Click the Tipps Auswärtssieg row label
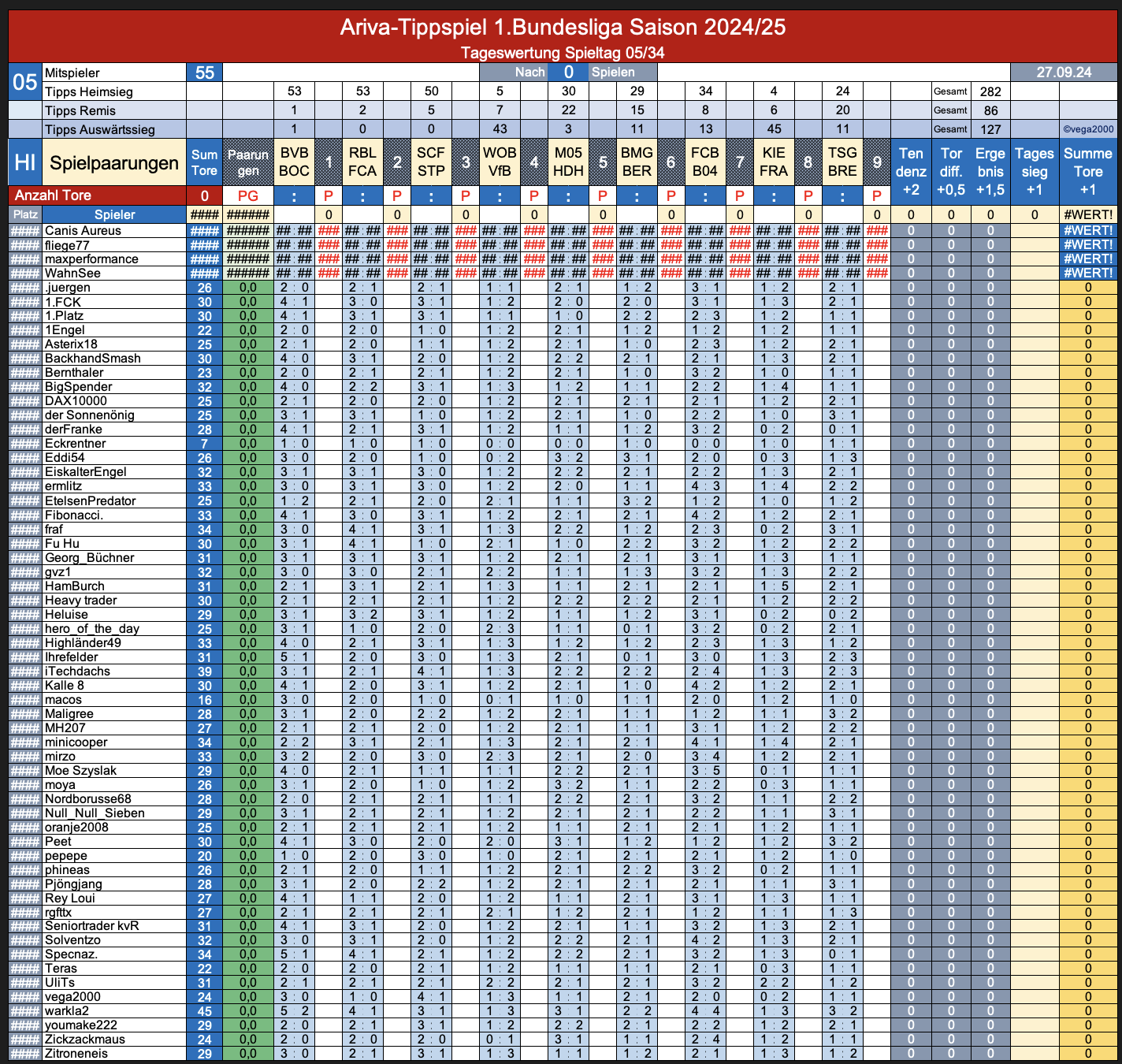This screenshot has width=1122, height=1064. coord(113,129)
